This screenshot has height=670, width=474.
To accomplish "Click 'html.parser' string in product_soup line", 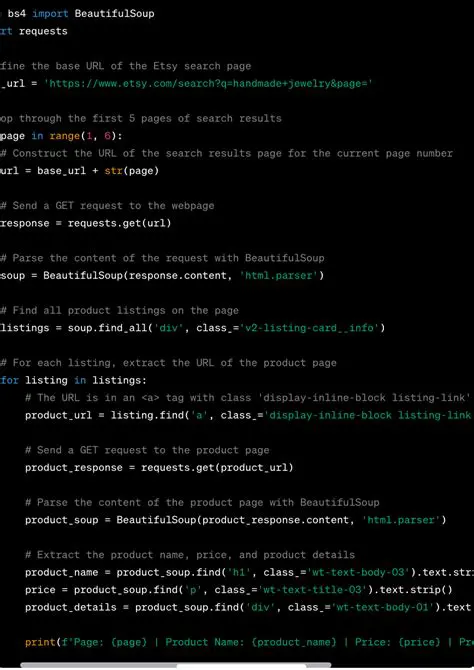I will tap(401, 520).
